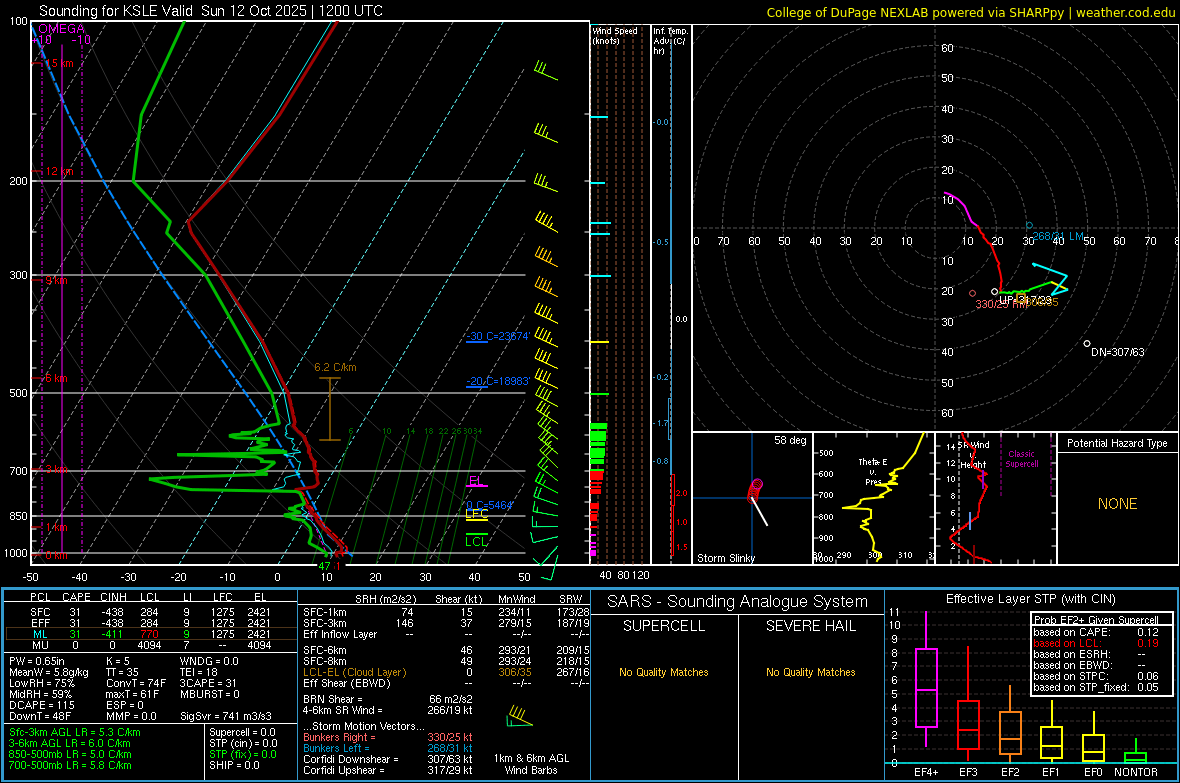
Task: Click the SigSvr = 741 m3/s3 value
Action: coord(226,716)
